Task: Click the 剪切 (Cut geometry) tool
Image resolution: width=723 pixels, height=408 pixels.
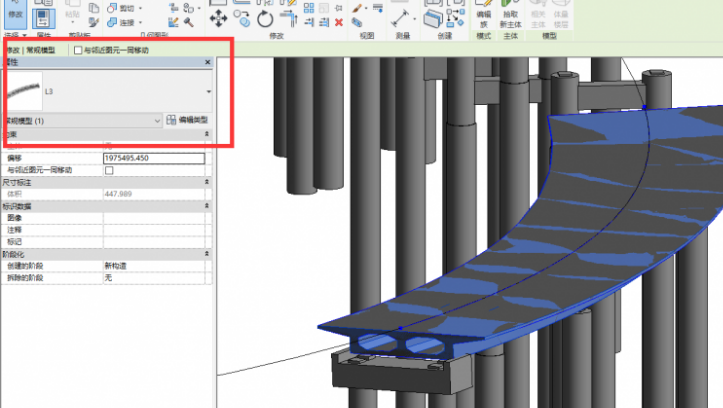Action: [x=121, y=8]
